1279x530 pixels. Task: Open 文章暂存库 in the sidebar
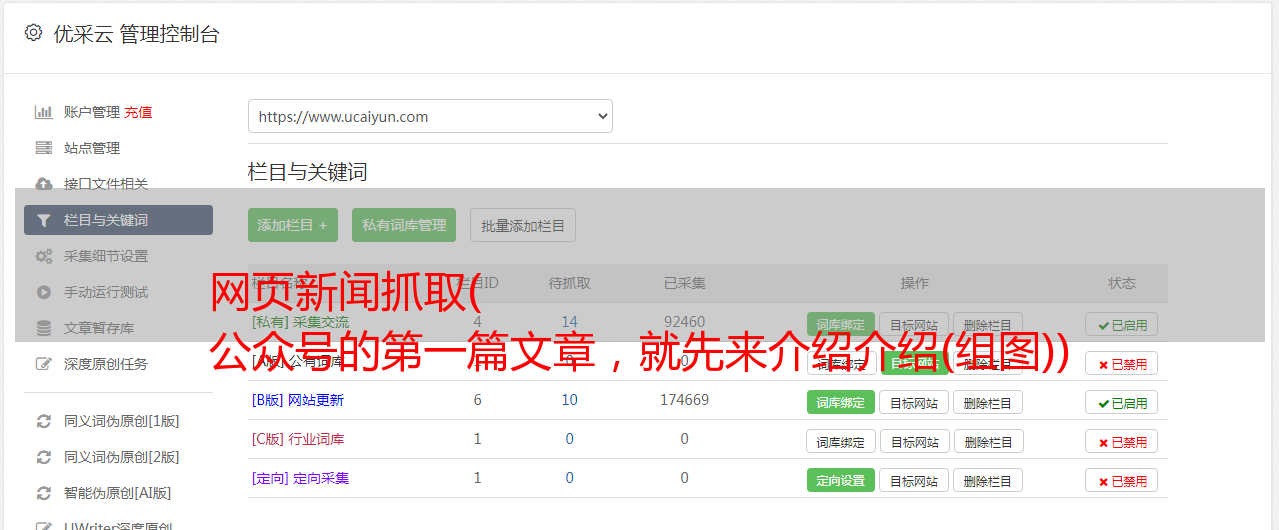(99, 328)
